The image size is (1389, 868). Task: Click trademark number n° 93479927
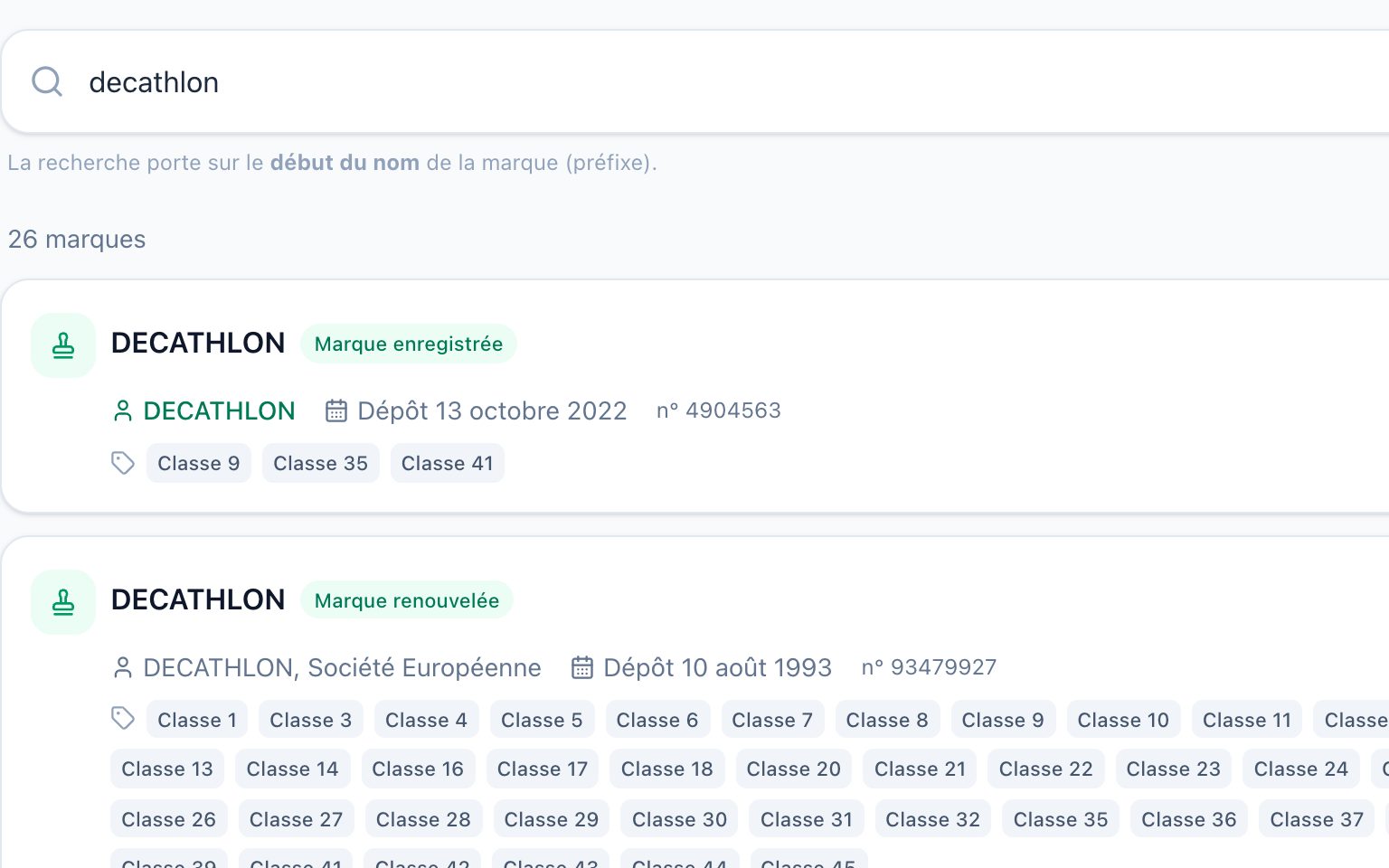pyautogui.click(x=929, y=667)
